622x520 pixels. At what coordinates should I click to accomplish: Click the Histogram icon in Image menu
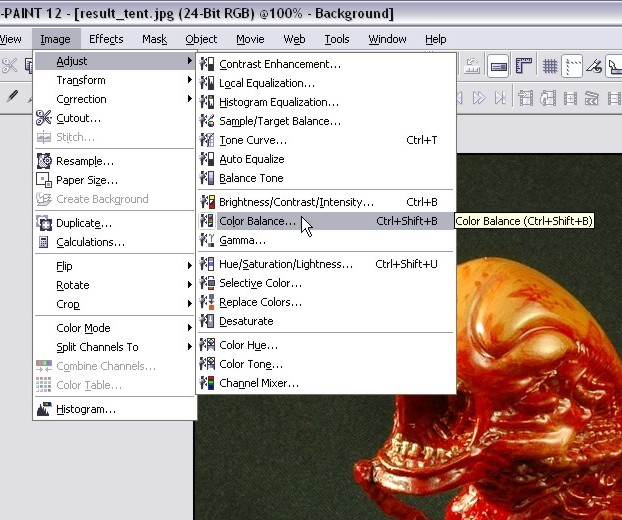(x=44, y=409)
